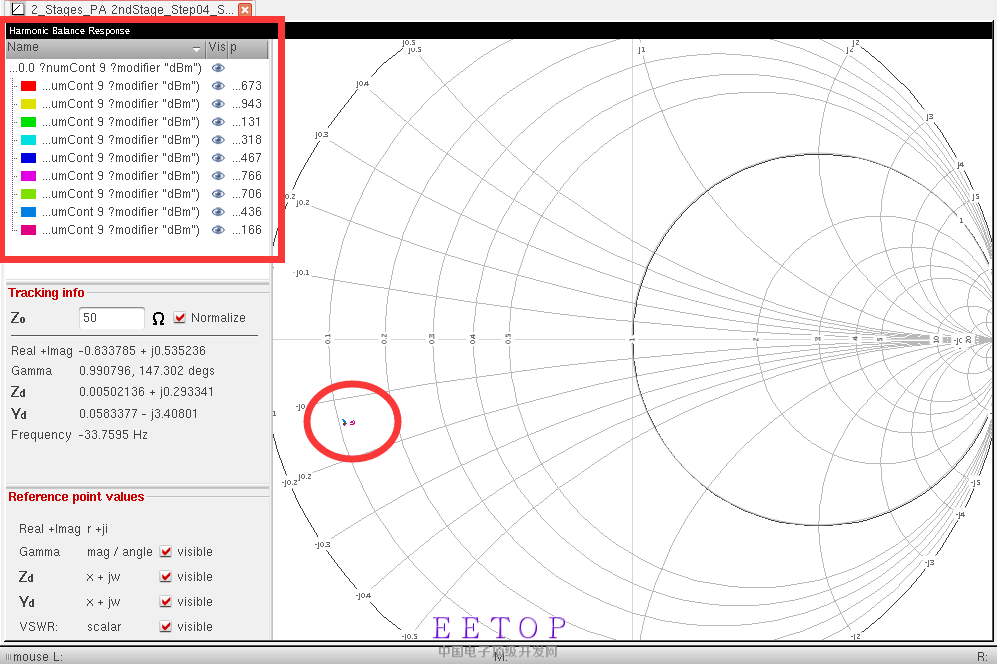Click the p column header

pos(248,48)
